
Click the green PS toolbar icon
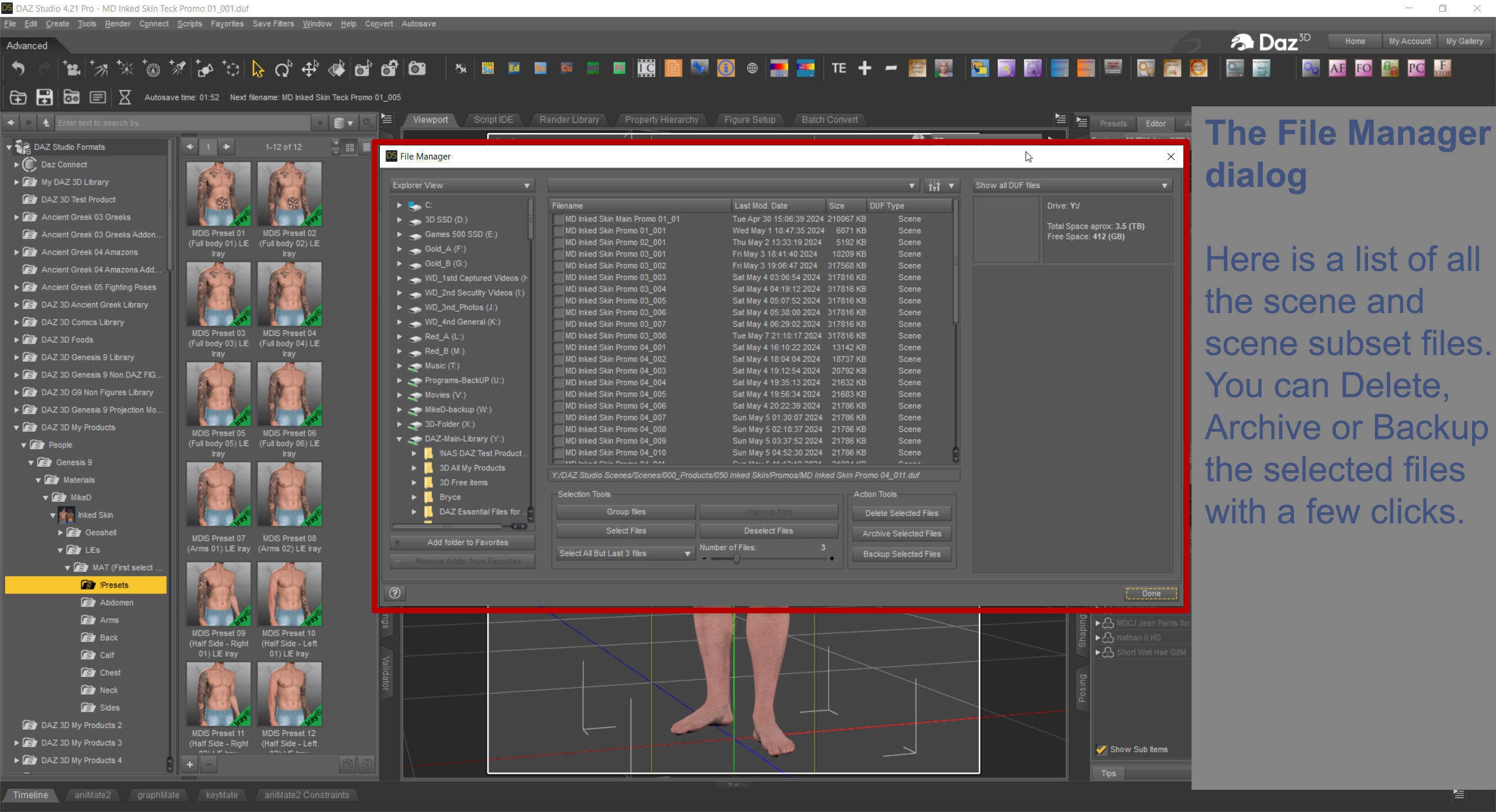(x=619, y=68)
